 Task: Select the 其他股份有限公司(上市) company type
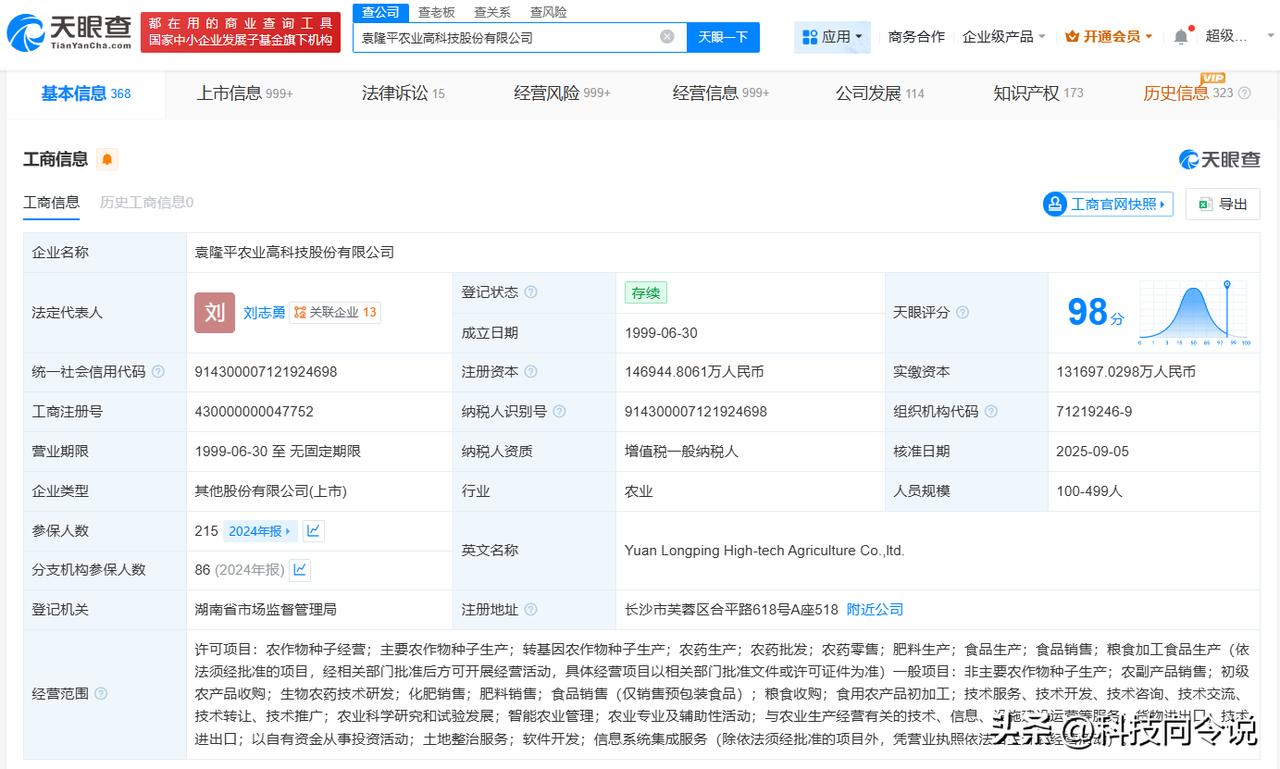(271, 491)
